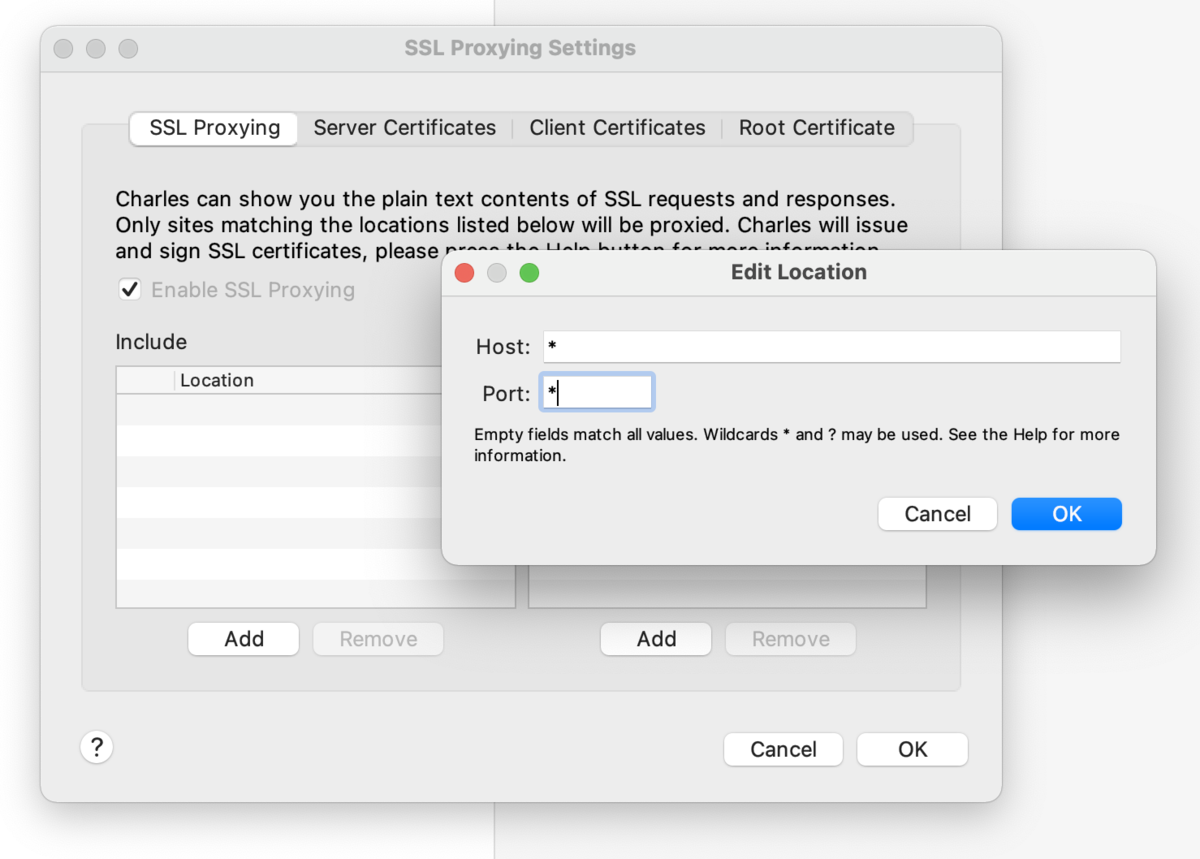Click the Edit Location title bar text
1200x859 pixels.
pos(798,272)
